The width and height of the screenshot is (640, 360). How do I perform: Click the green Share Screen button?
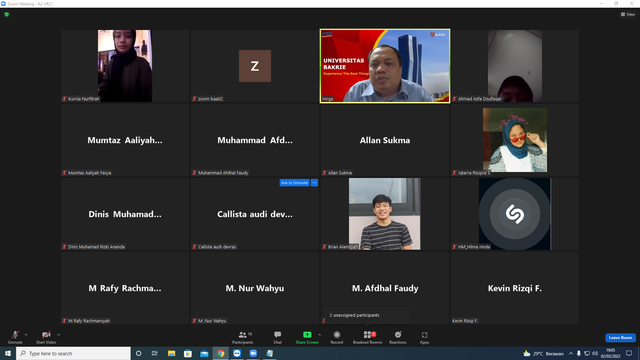click(x=307, y=337)
